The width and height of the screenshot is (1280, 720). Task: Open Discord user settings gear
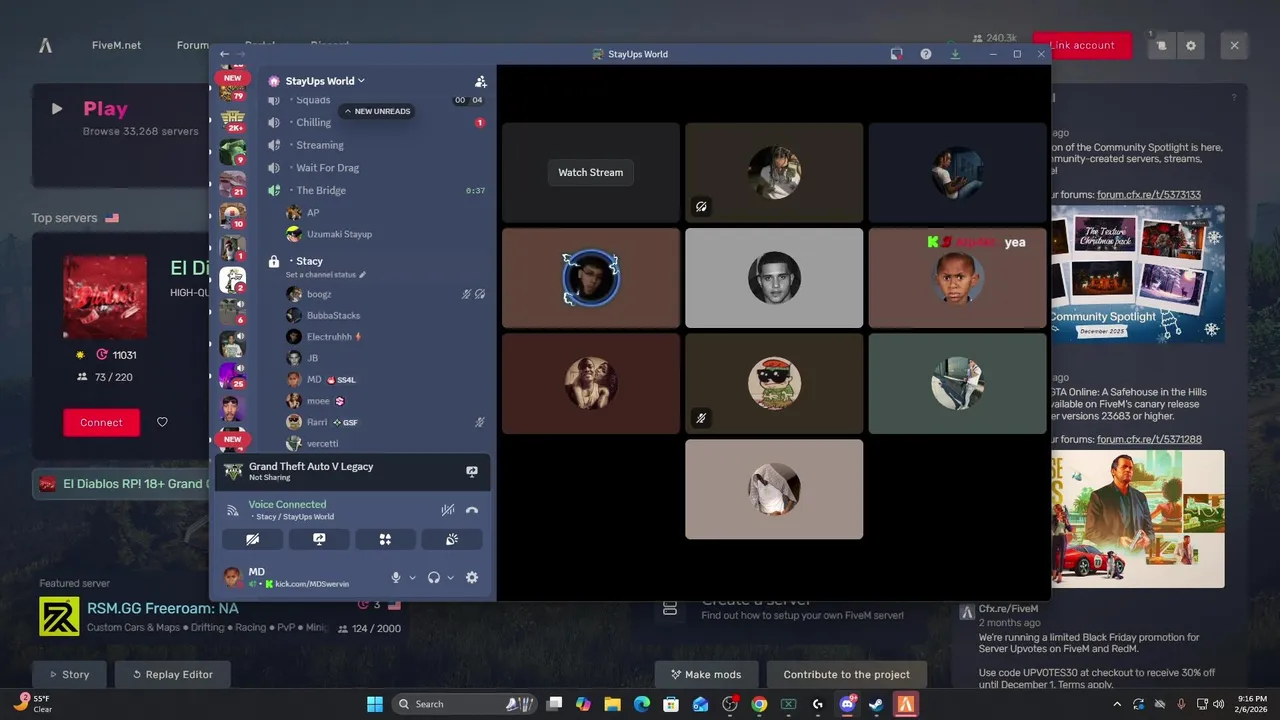tap(472, 577)
